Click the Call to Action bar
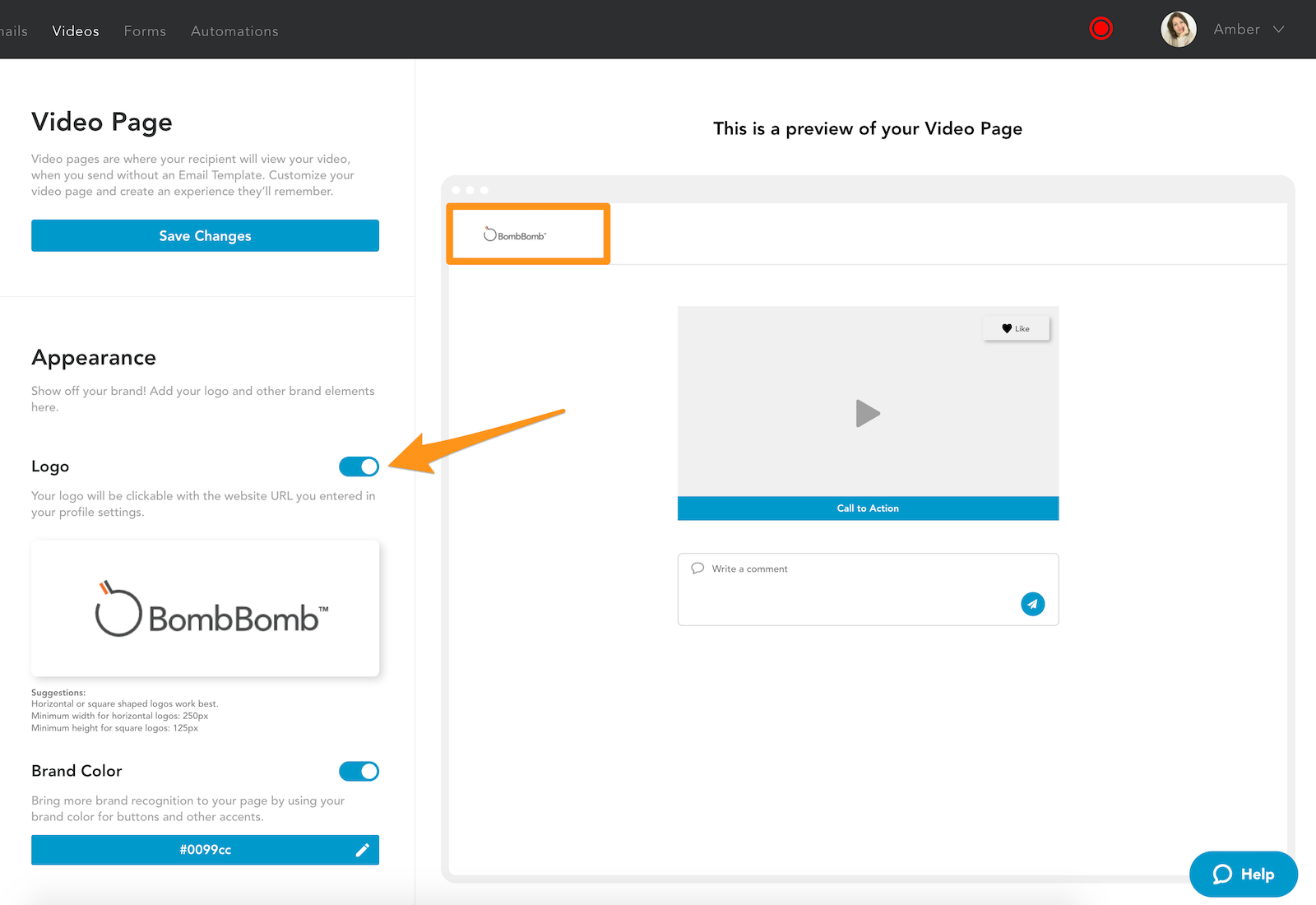1316x905 pixels. (x=868, y=508)
